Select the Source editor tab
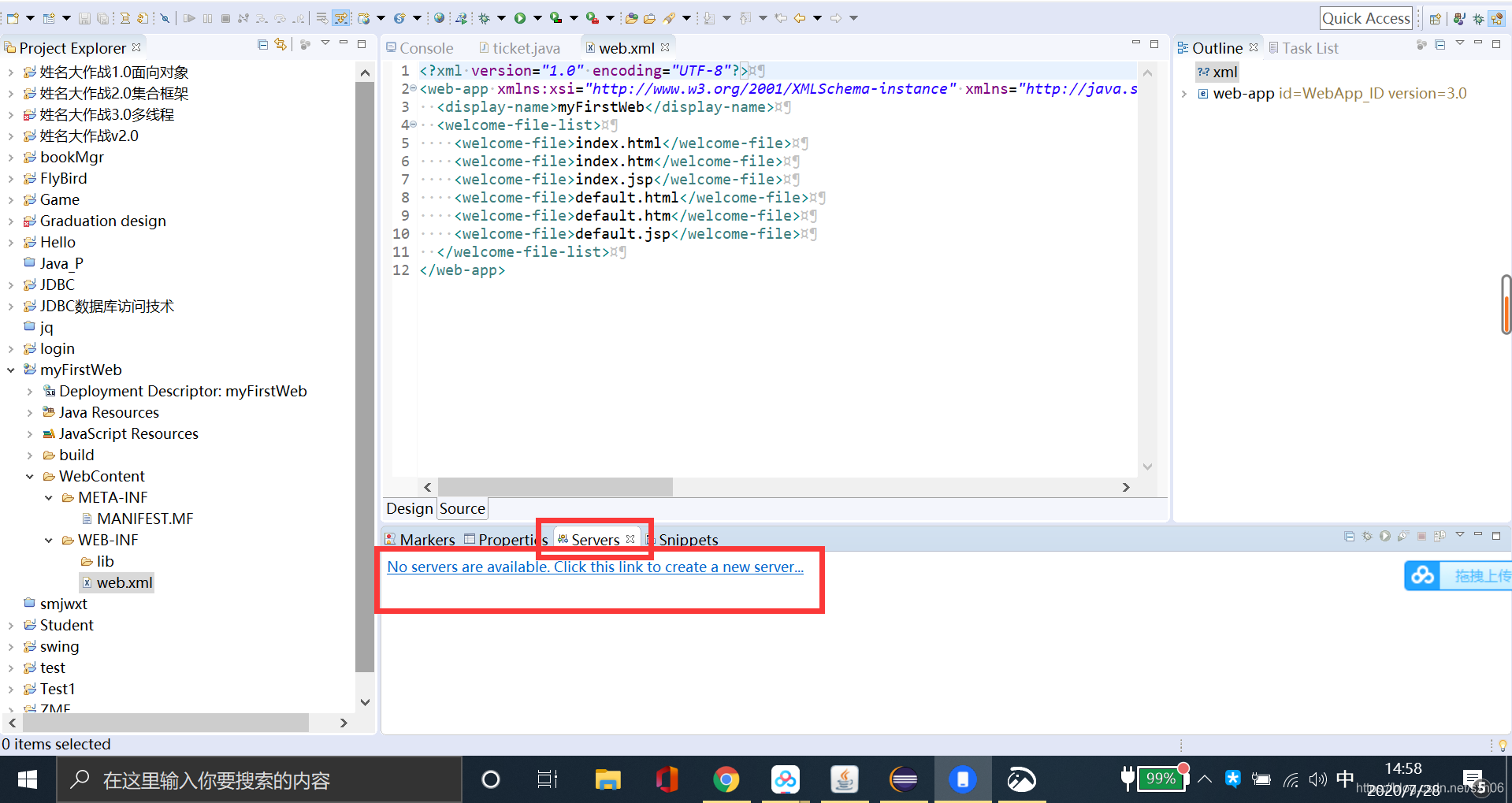Screen dimensions: 1512x803 click(x=463, y=508)
